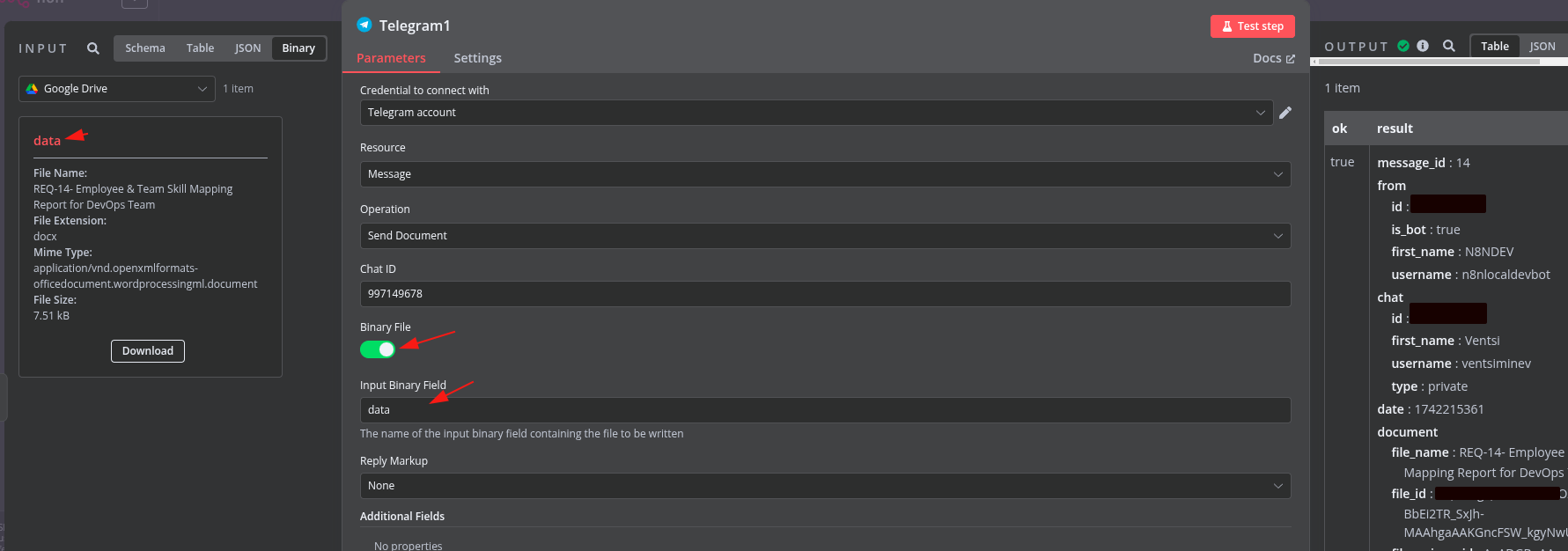Click the Google Drive icon
This screenshot has height=551, width=1568.
[33, 89]
